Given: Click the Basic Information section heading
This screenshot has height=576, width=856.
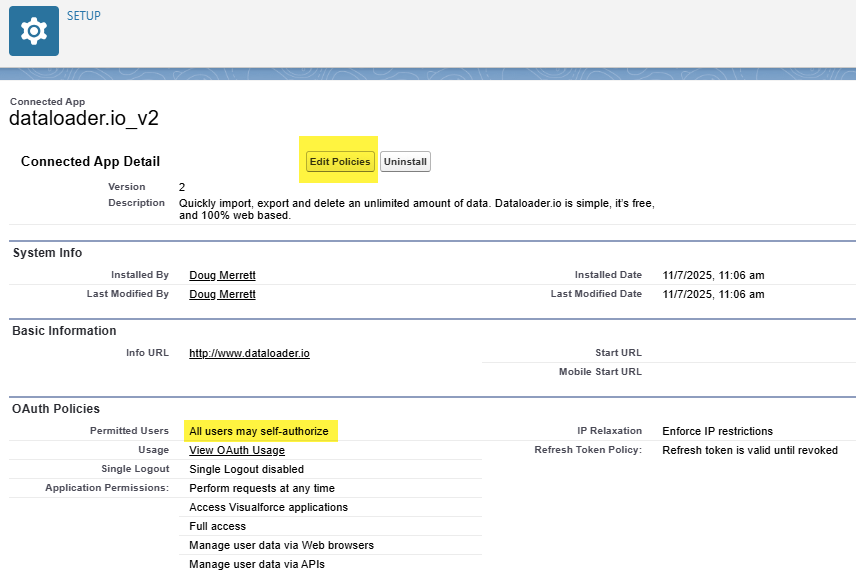Looking at the screenshot, I should tap(64, 331).
